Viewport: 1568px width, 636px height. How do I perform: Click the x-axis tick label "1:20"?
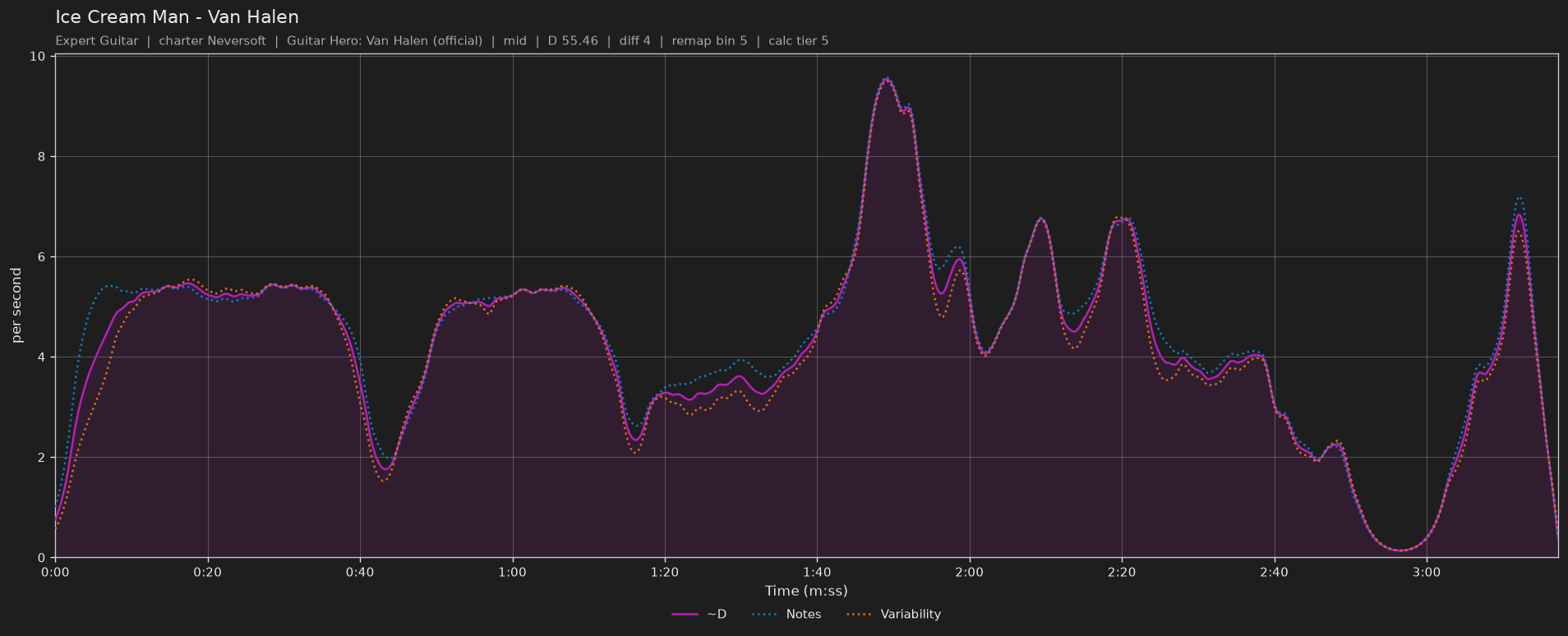(x=665, y=572)
